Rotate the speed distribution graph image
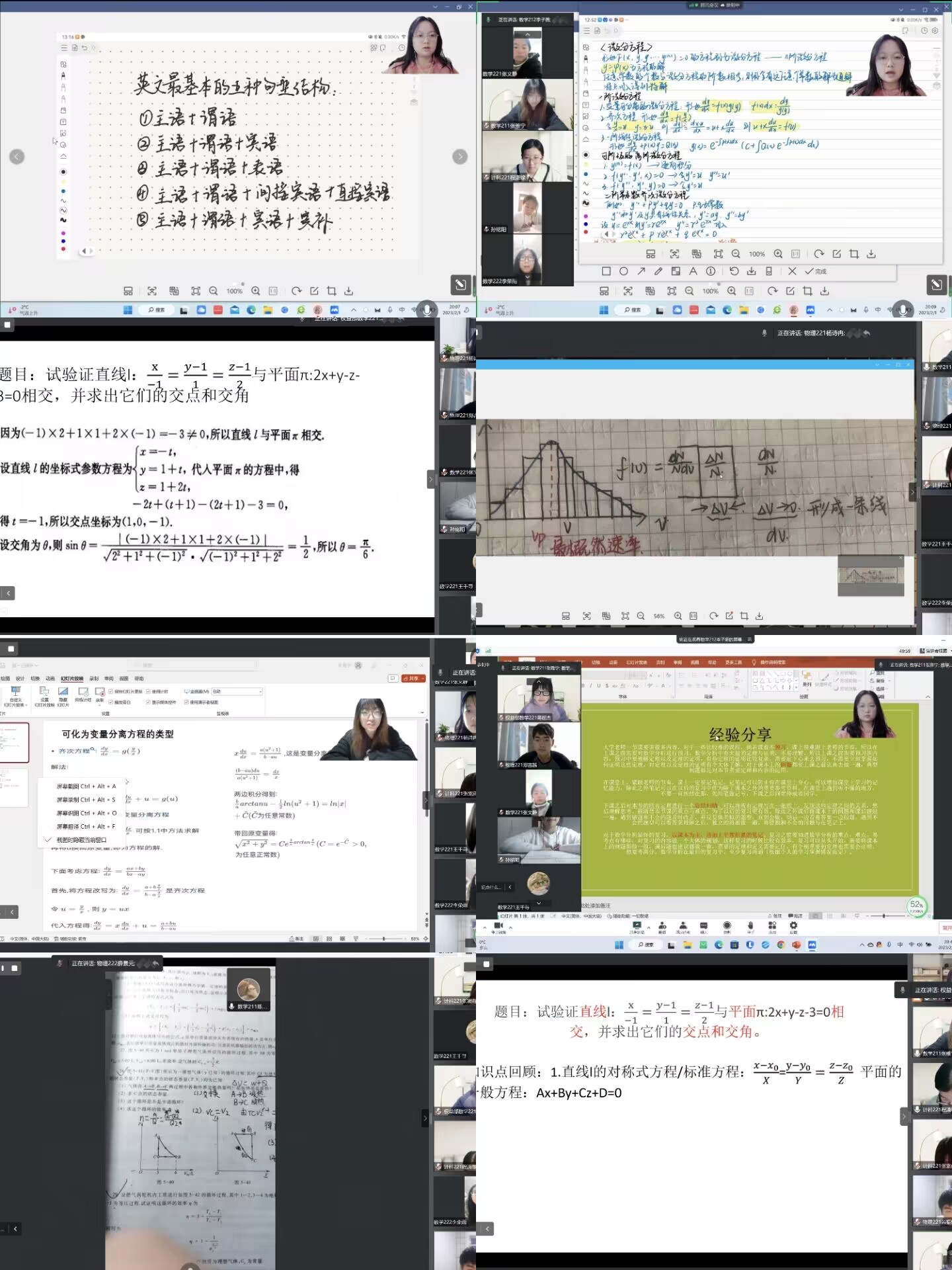This screenshot has width=952, height=1270. [x=713, y=616]
